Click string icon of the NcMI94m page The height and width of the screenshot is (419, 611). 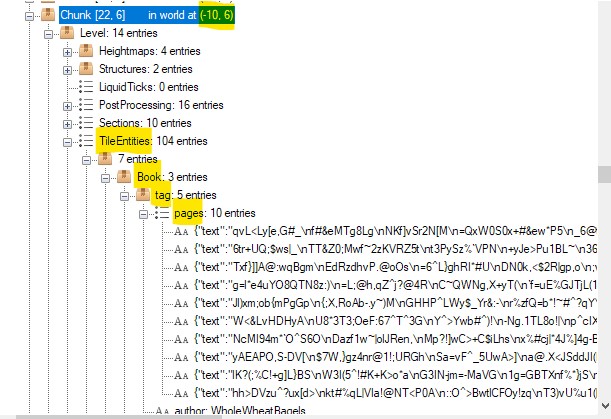point(181,339)
